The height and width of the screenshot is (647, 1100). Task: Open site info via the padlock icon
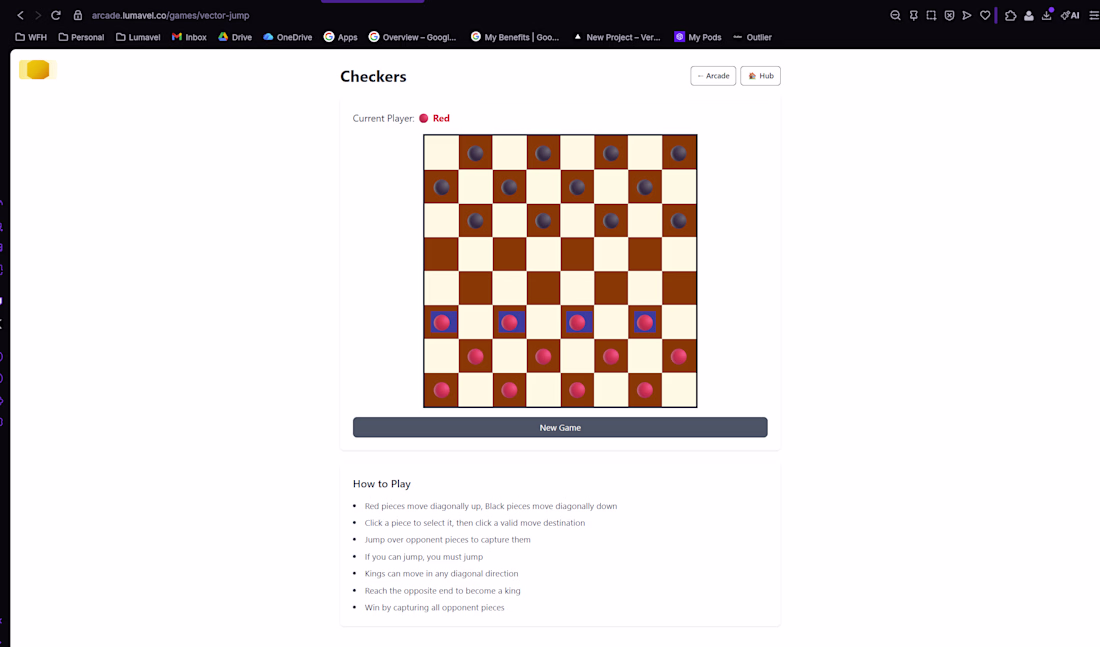(x=78, y=15)
